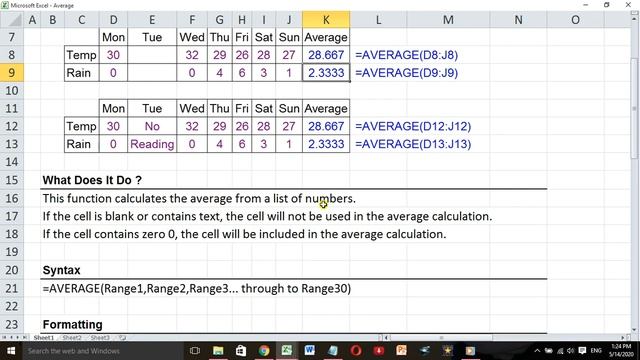Select Wed value 32 in row 8
Image resolution: width=640 pixels, height=360 pixels.
coord(192,55)
